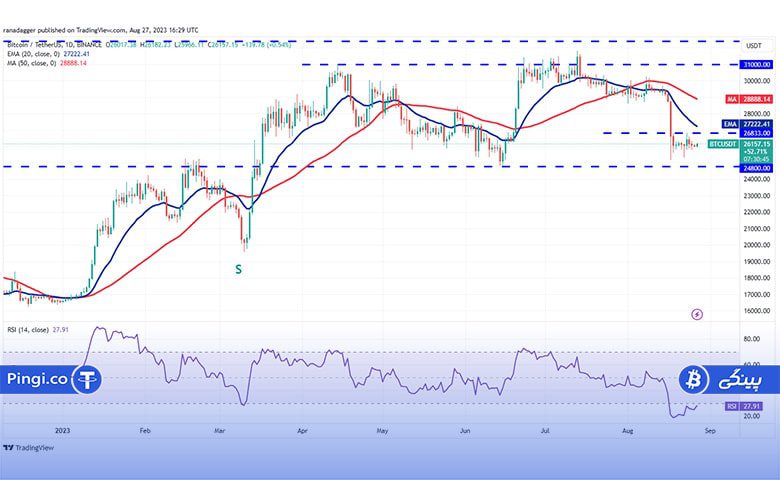Click the Bitcoin coin icon in the banner

[x=693, y=380]
